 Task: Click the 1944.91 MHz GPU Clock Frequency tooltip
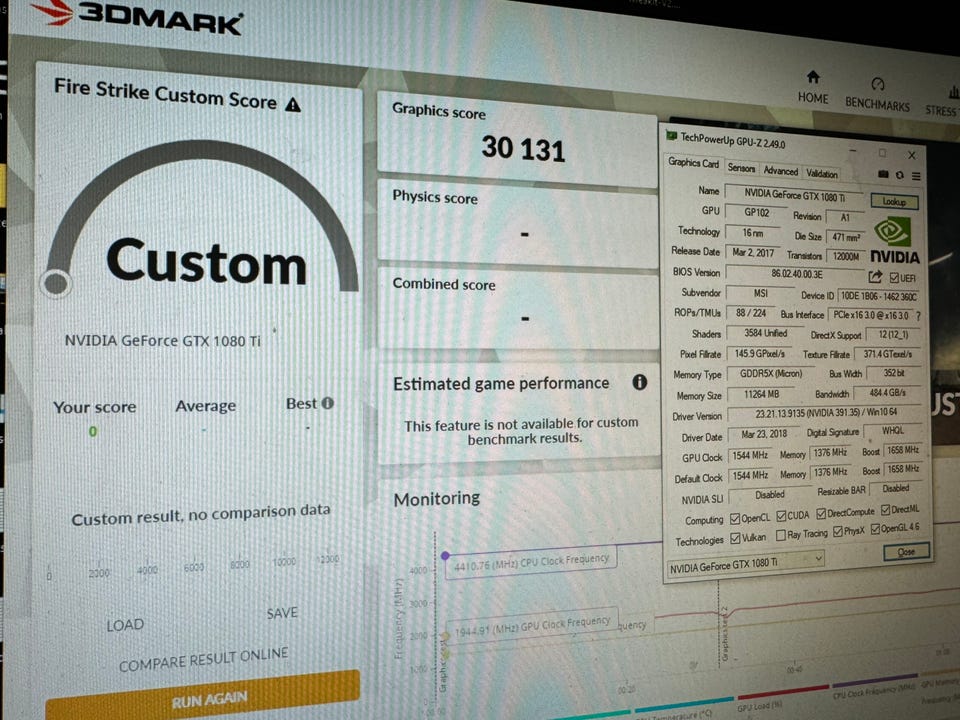coord(532,625)
